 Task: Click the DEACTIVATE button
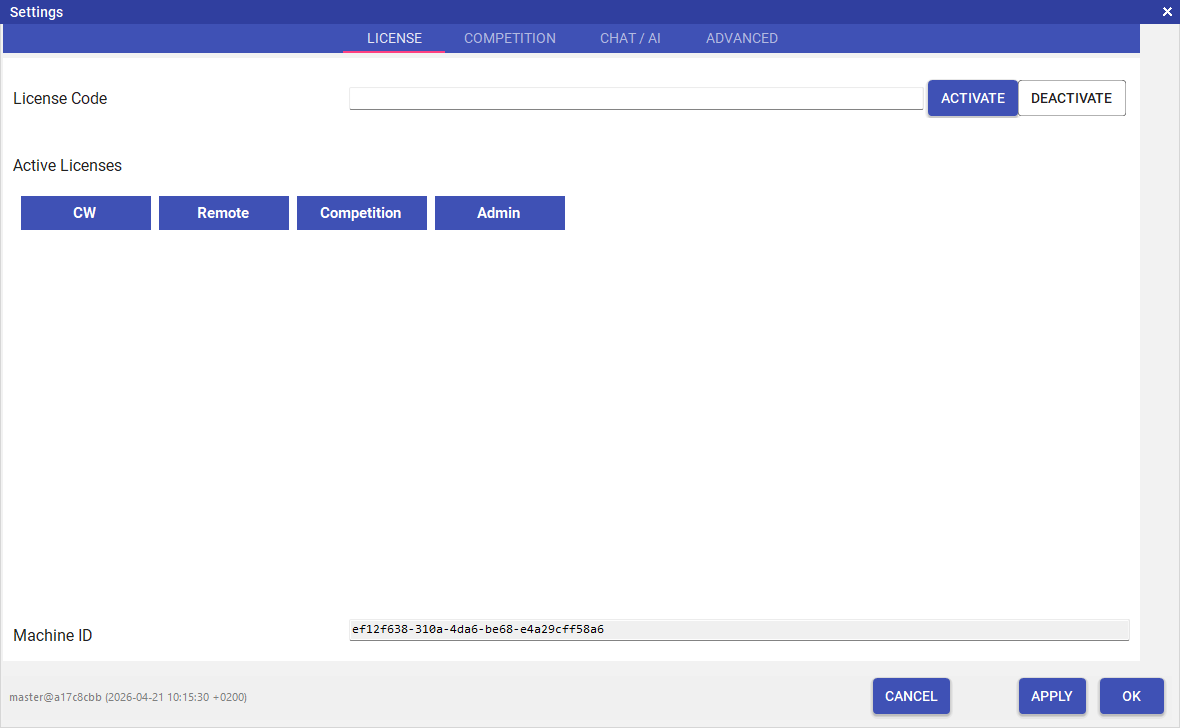pyautogui.click(x=1072, y=99)
